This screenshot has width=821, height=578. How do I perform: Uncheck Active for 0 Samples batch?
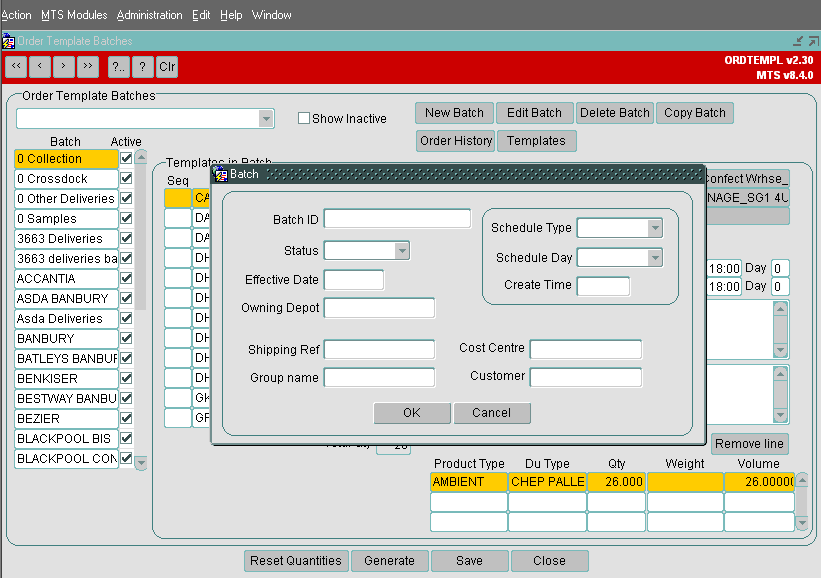[x=126, y=218]
